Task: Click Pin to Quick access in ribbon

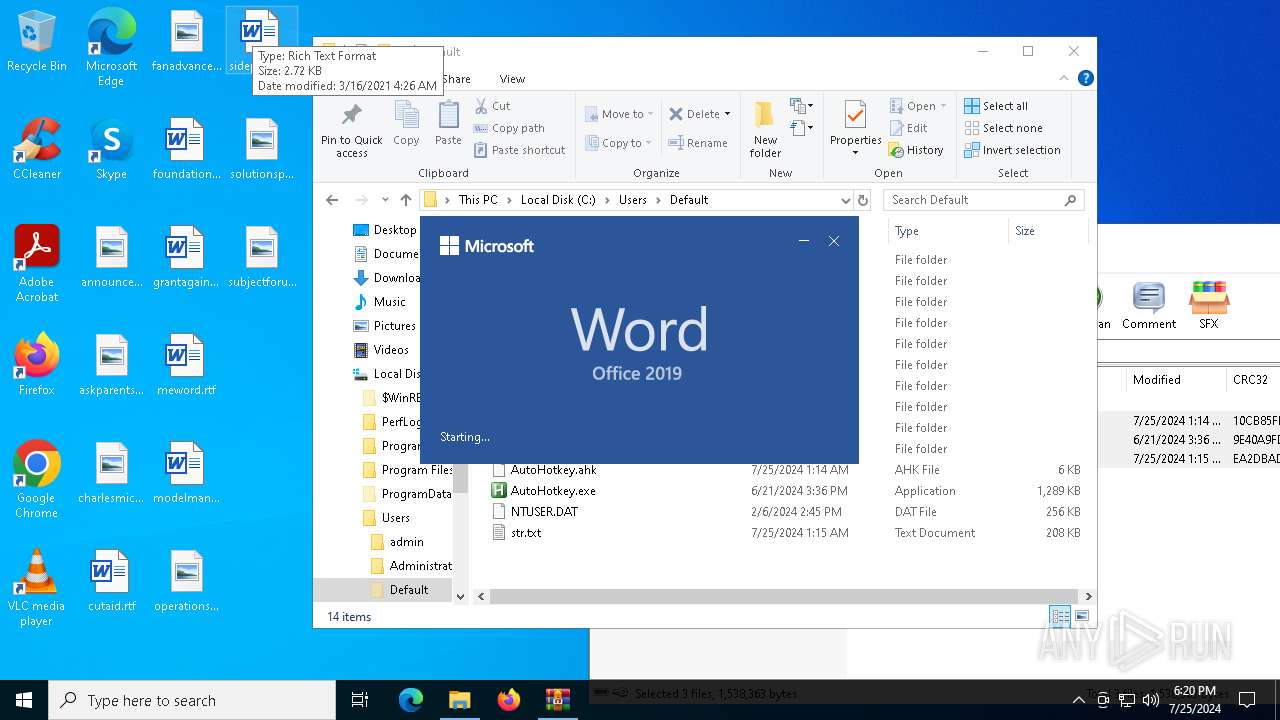Action: pos(352,130)
